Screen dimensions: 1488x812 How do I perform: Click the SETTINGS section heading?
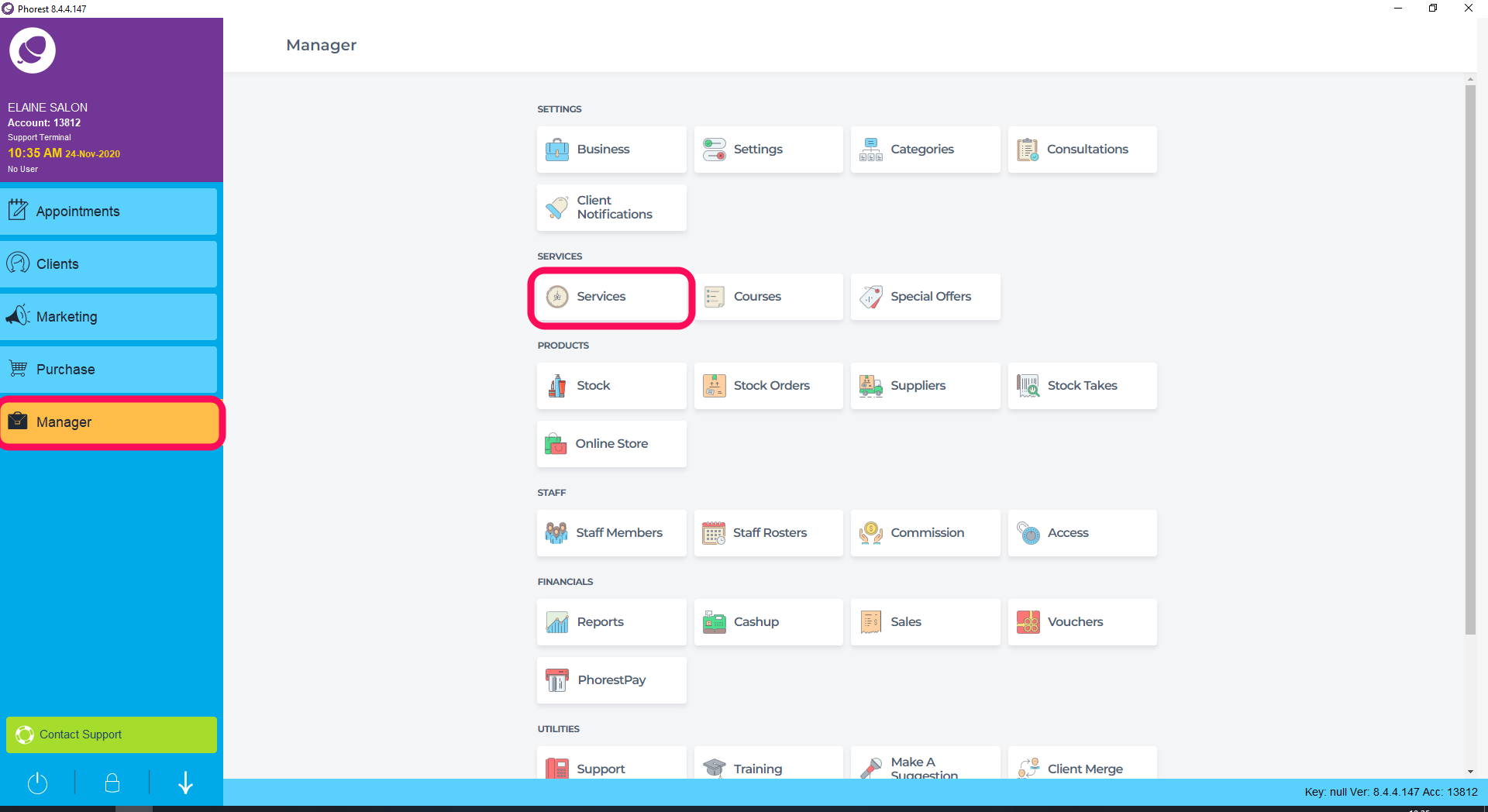(x=560, y=109)
